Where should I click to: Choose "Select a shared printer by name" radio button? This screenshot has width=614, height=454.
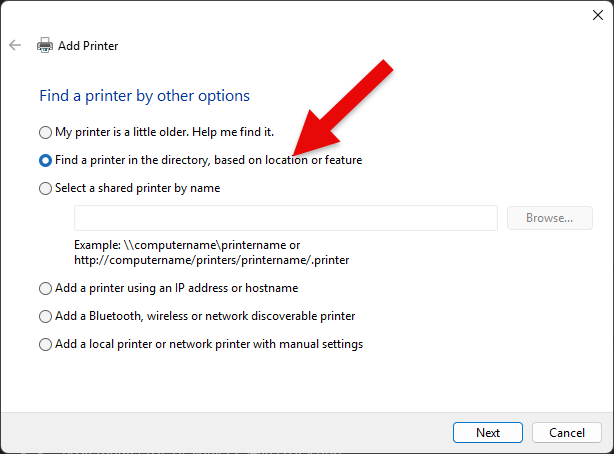click(45, 188)
